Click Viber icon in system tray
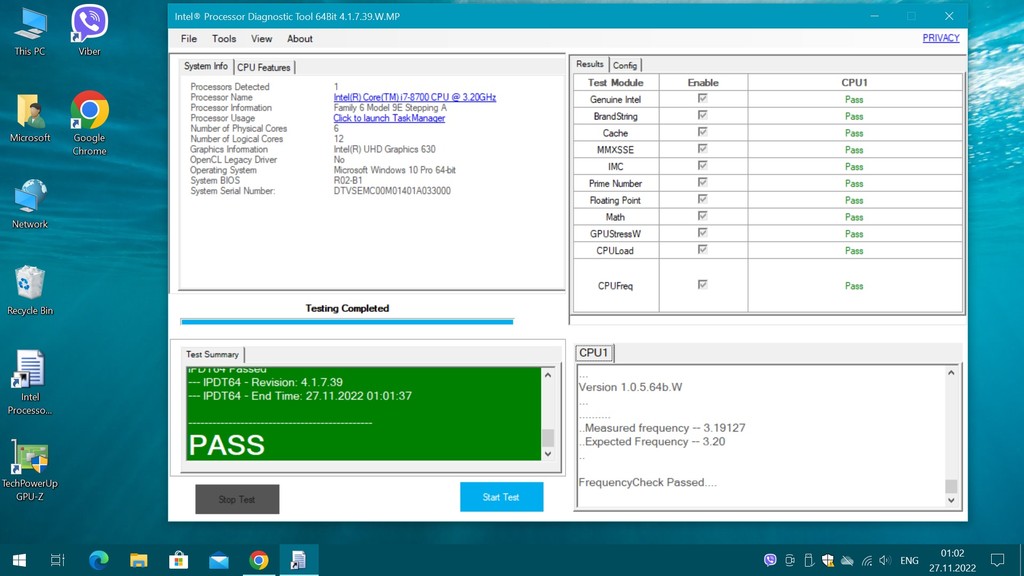 (771, 560)
